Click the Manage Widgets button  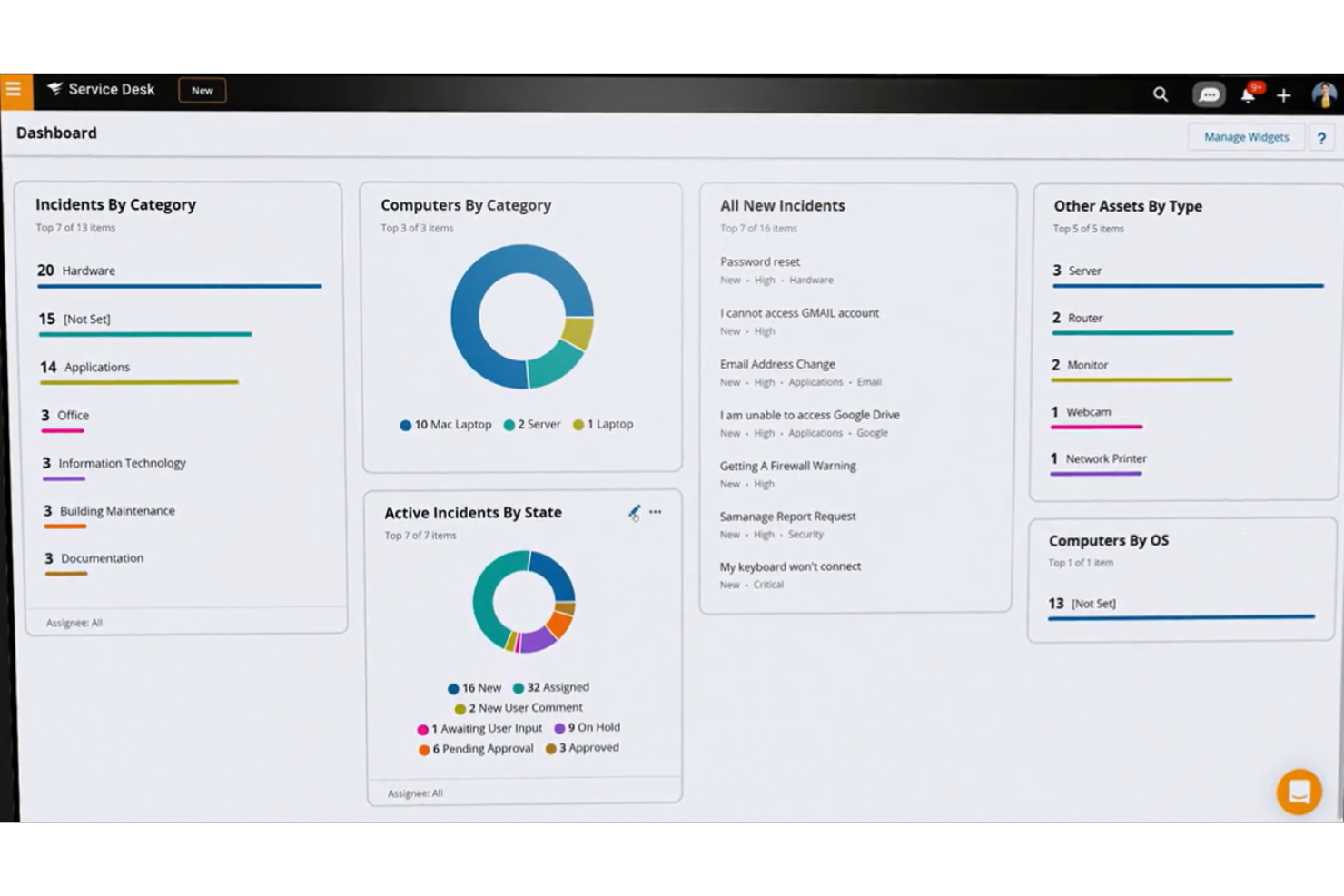pyautogui.click(x=1245, y=137)
